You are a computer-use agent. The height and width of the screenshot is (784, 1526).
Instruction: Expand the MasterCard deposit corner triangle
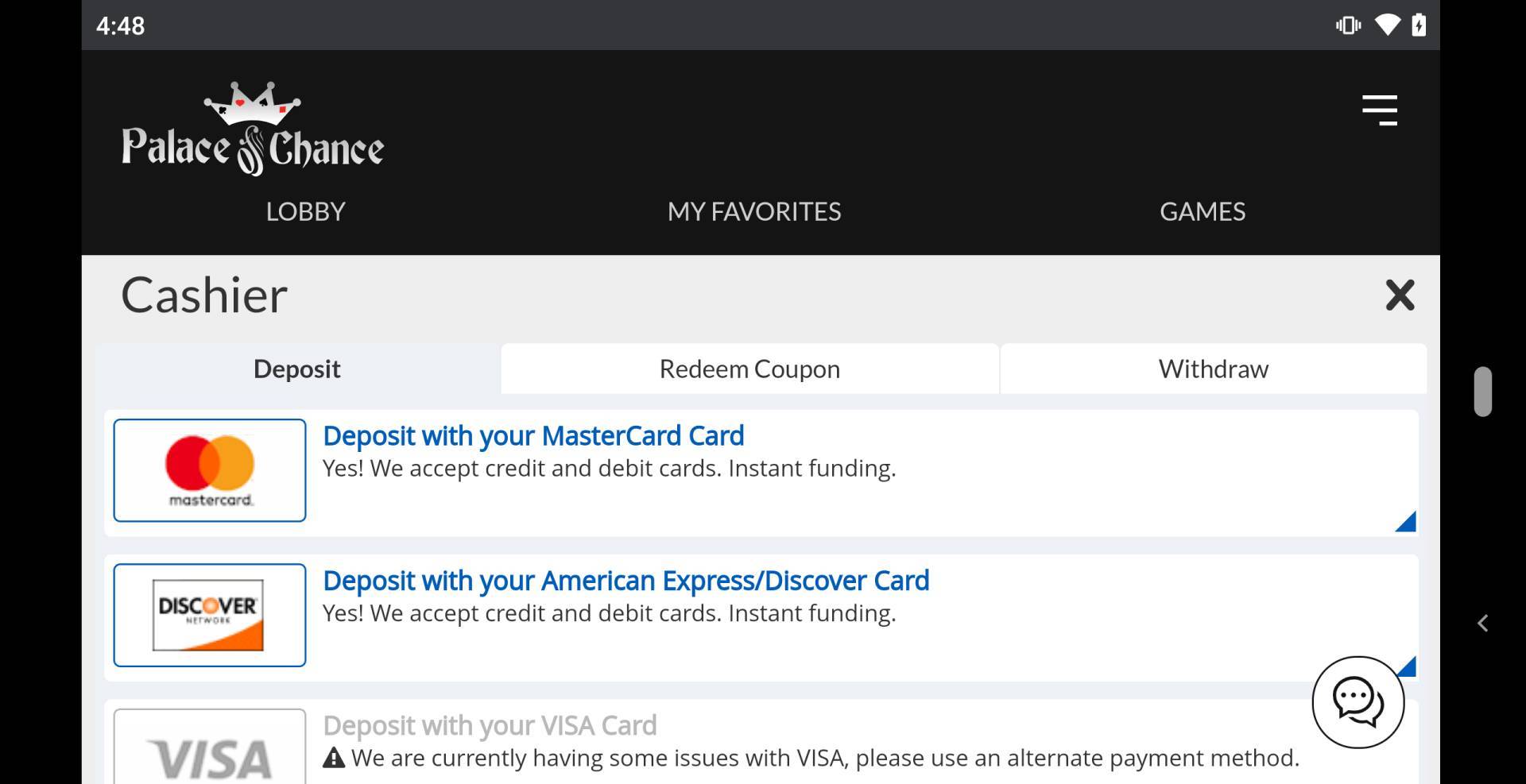[x=1406, y=522]
